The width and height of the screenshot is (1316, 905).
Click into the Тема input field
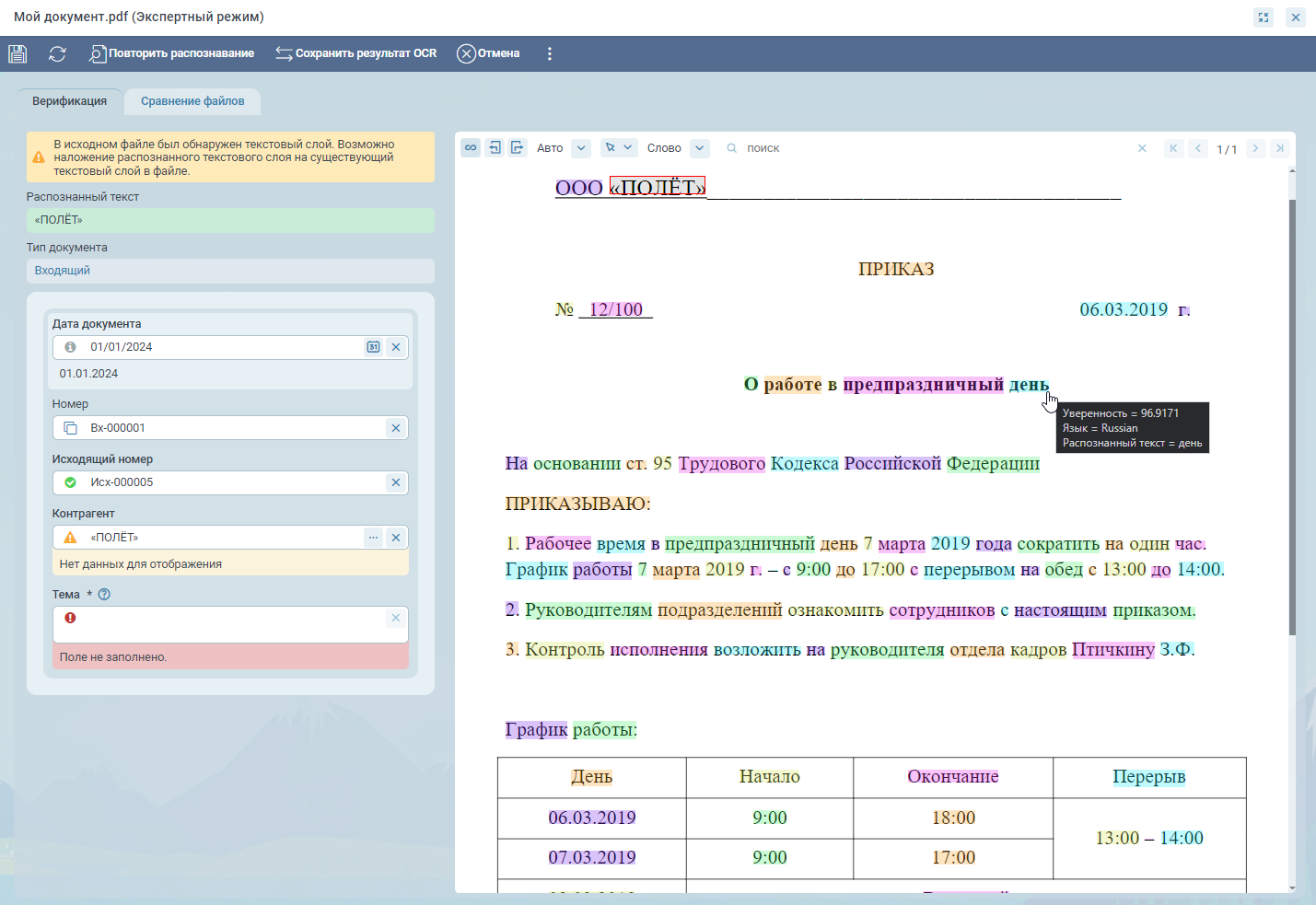(230, 624)
